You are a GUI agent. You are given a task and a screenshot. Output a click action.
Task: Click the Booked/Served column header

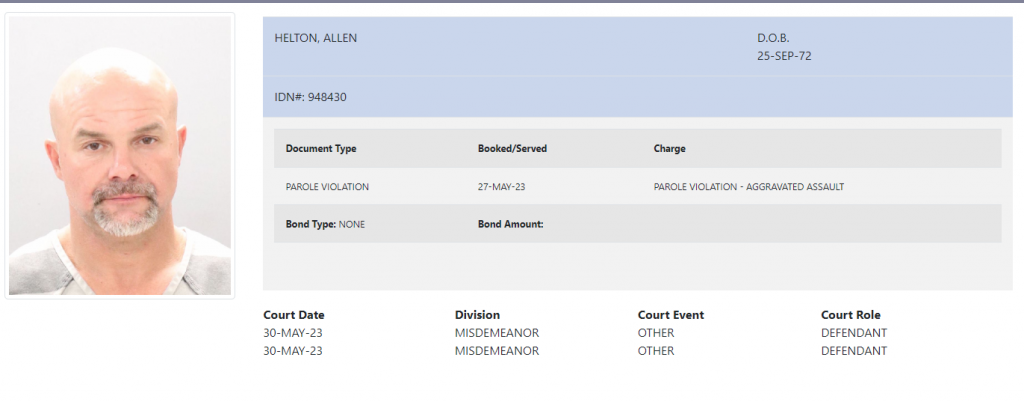[512, 148]
